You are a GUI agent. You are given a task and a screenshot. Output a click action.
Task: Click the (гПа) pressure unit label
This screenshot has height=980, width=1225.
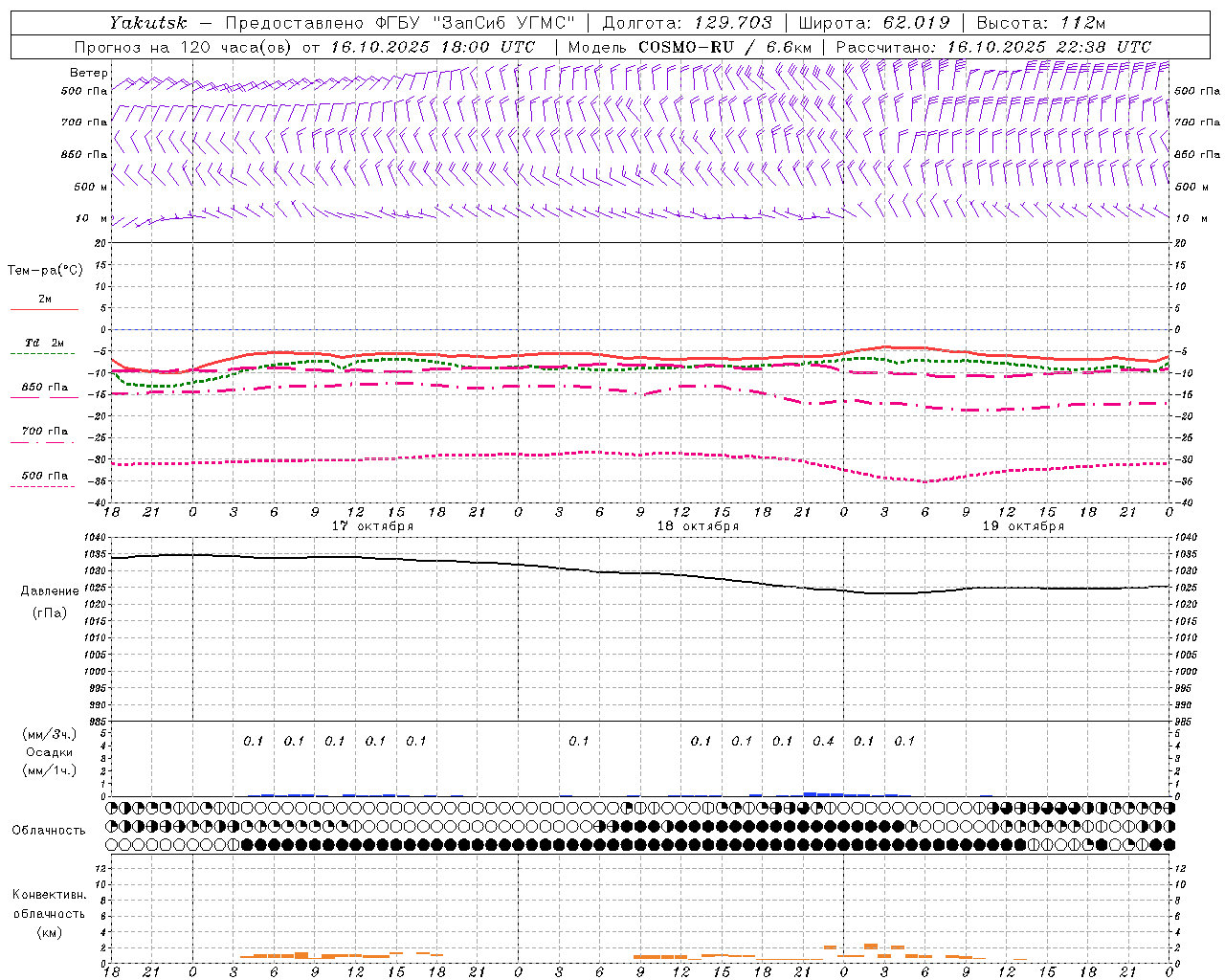tap(50, 612)
